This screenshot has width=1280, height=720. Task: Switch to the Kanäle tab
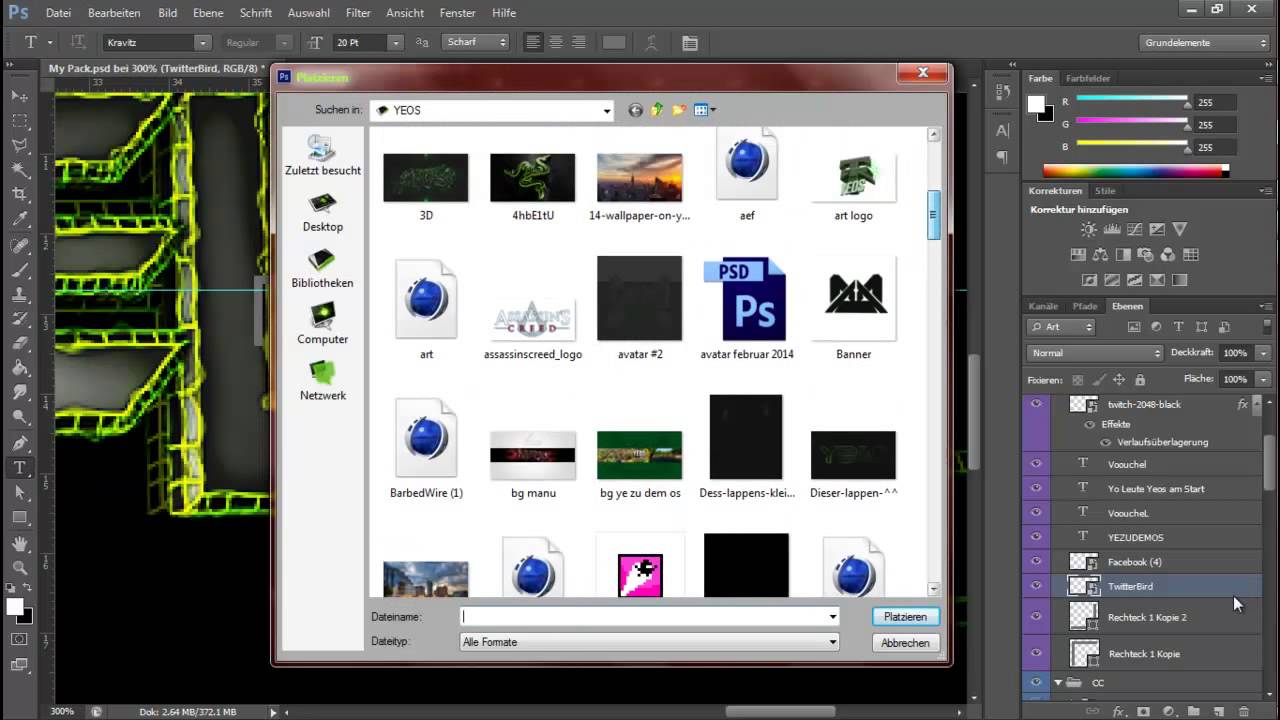tap(1043, 306)
